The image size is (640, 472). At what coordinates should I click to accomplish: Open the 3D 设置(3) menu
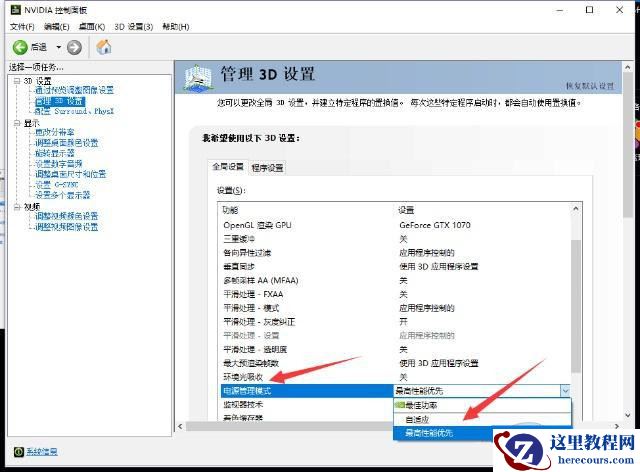coord(133,27)
